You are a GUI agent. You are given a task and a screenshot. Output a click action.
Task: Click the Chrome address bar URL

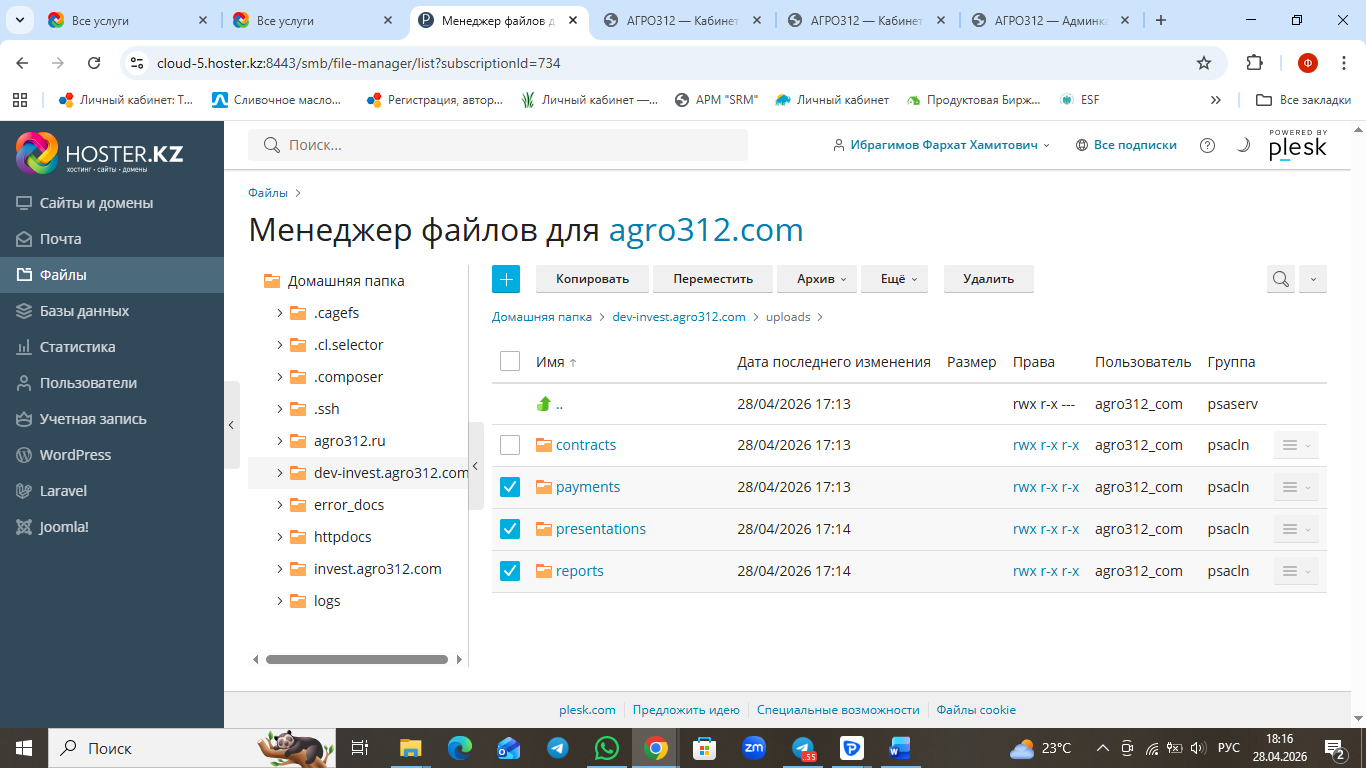pyautogui.click(x=359, y=63)
